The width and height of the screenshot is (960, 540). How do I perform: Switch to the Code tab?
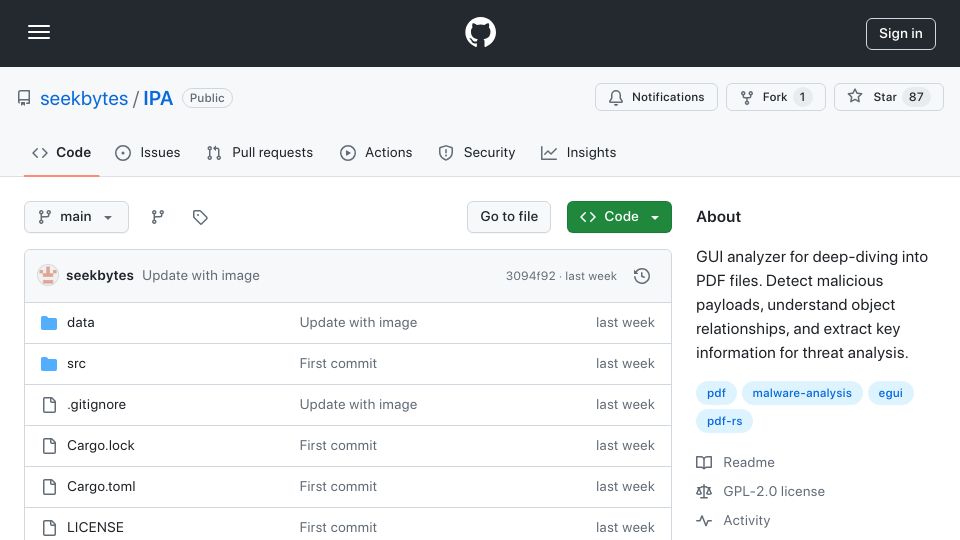click(x=62, y=152)
